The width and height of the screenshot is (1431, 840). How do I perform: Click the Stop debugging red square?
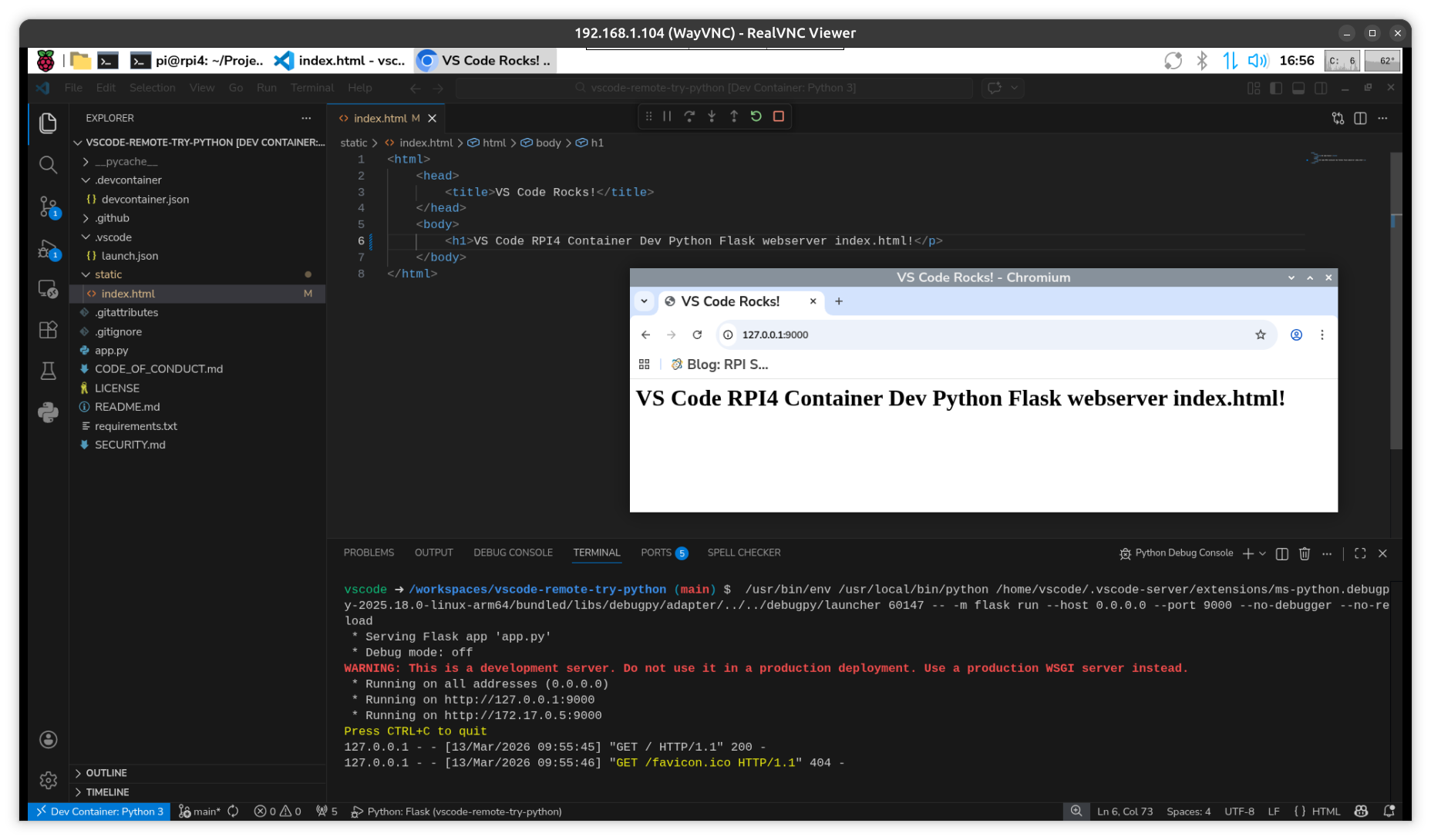coord(779,116)
